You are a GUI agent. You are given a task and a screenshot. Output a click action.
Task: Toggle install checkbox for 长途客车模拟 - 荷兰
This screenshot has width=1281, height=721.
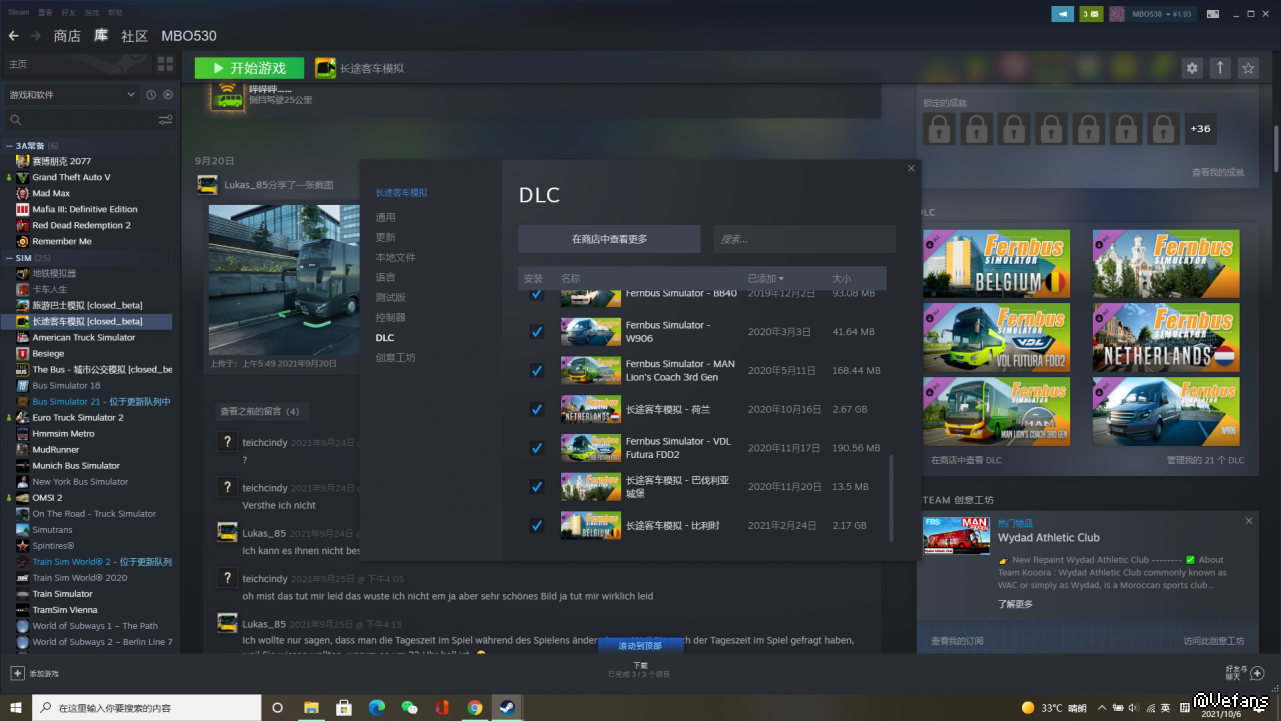pyautogui.click(x=537, y=409)
